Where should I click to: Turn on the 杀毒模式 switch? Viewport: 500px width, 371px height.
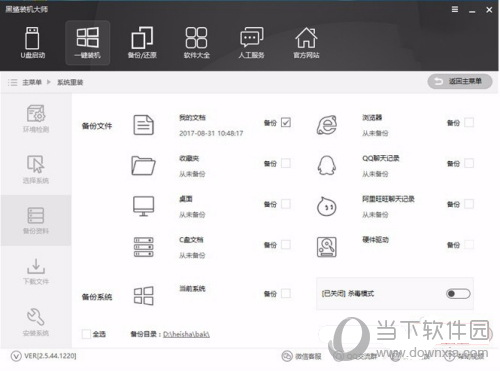click(458, 294)
